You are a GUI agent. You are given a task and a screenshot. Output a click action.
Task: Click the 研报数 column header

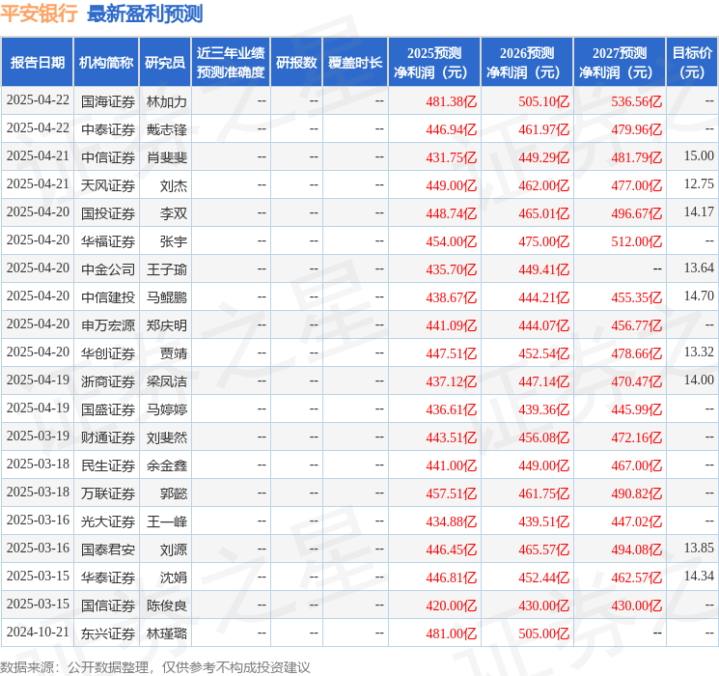[296, 62]
